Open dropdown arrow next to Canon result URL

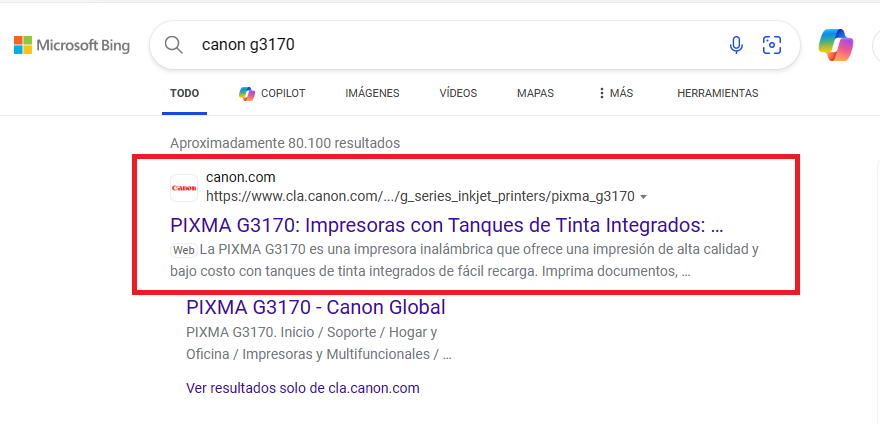[x=644, y=197]
